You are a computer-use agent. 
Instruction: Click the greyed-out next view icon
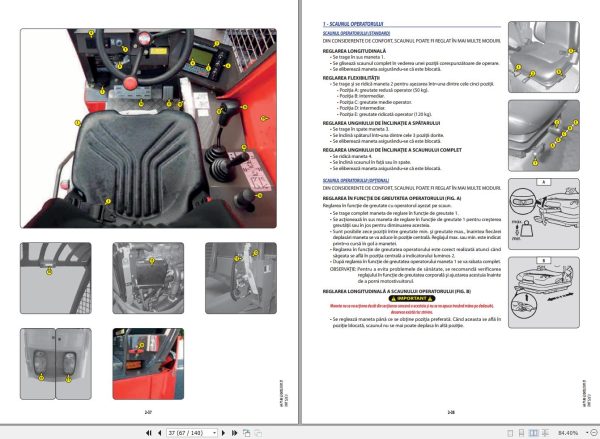pyautogui.click(x=258, y=433)
